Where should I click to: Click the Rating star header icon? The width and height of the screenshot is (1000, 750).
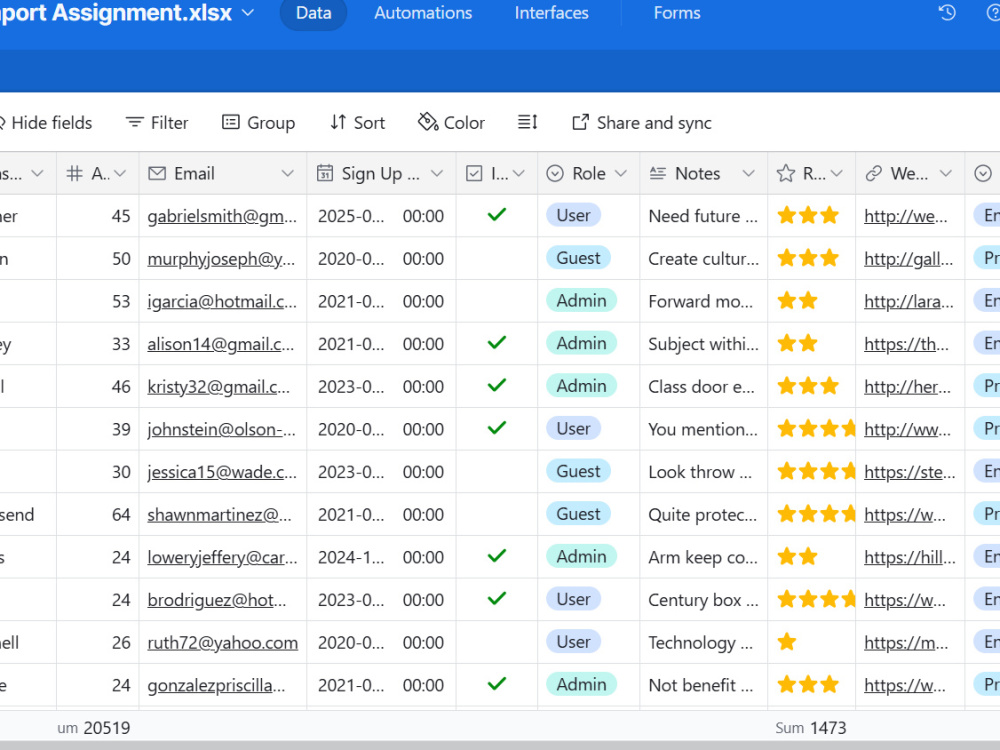coord(786,173)
